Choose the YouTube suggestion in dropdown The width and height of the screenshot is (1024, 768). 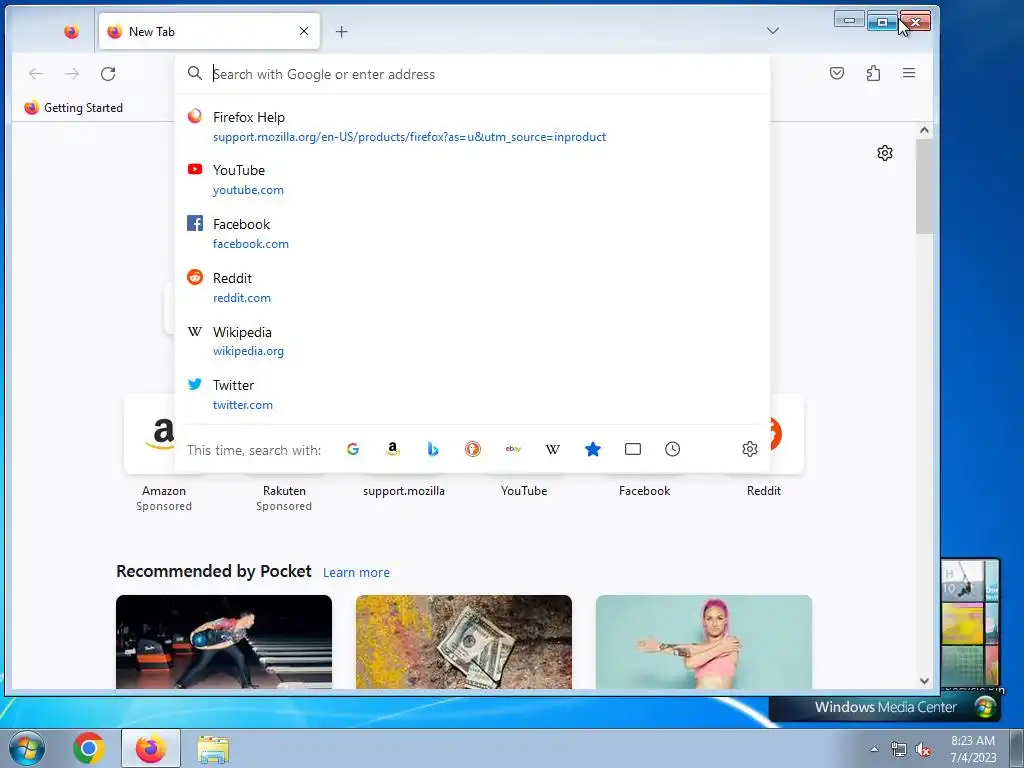pos(472,180)
